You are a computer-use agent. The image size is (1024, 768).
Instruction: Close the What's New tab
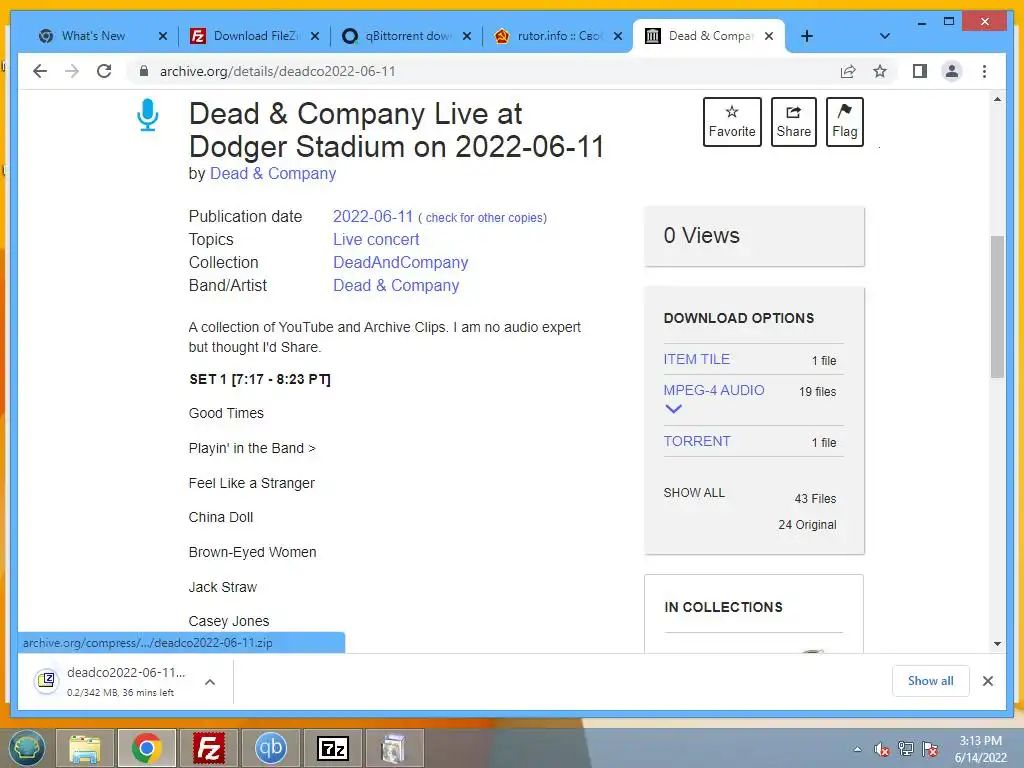(163, 36)
